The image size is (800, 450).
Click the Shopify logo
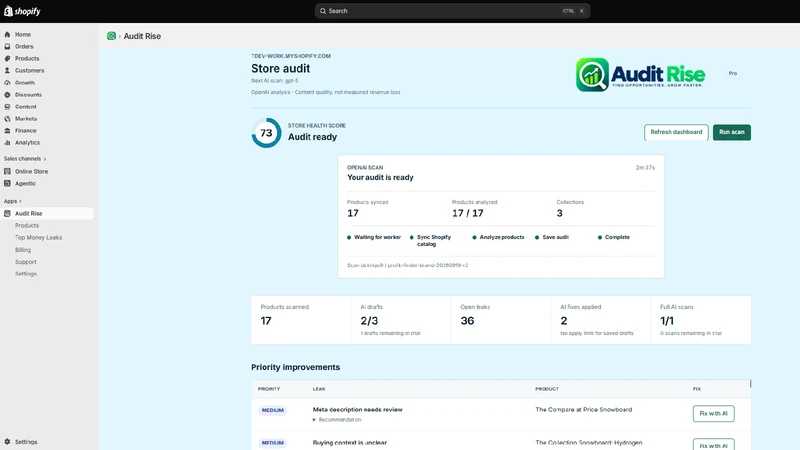tap(22, 11)
